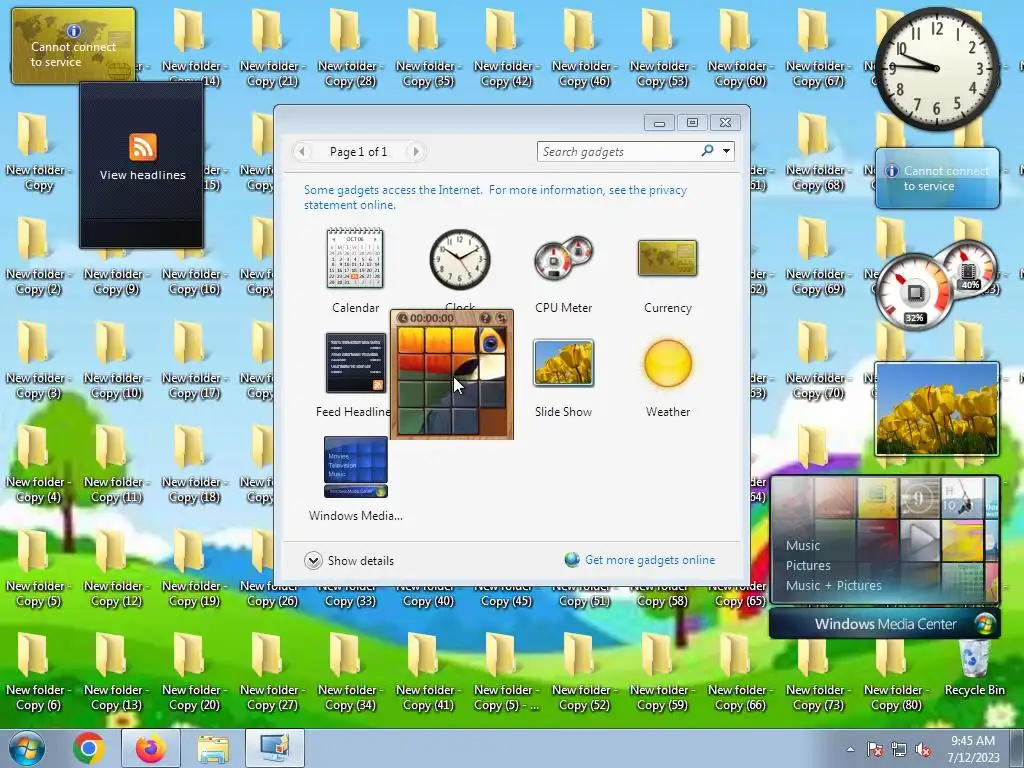1024x768 pixels.
Task: Select New folder - Copy (73)
Action: (x=818, y=671)
